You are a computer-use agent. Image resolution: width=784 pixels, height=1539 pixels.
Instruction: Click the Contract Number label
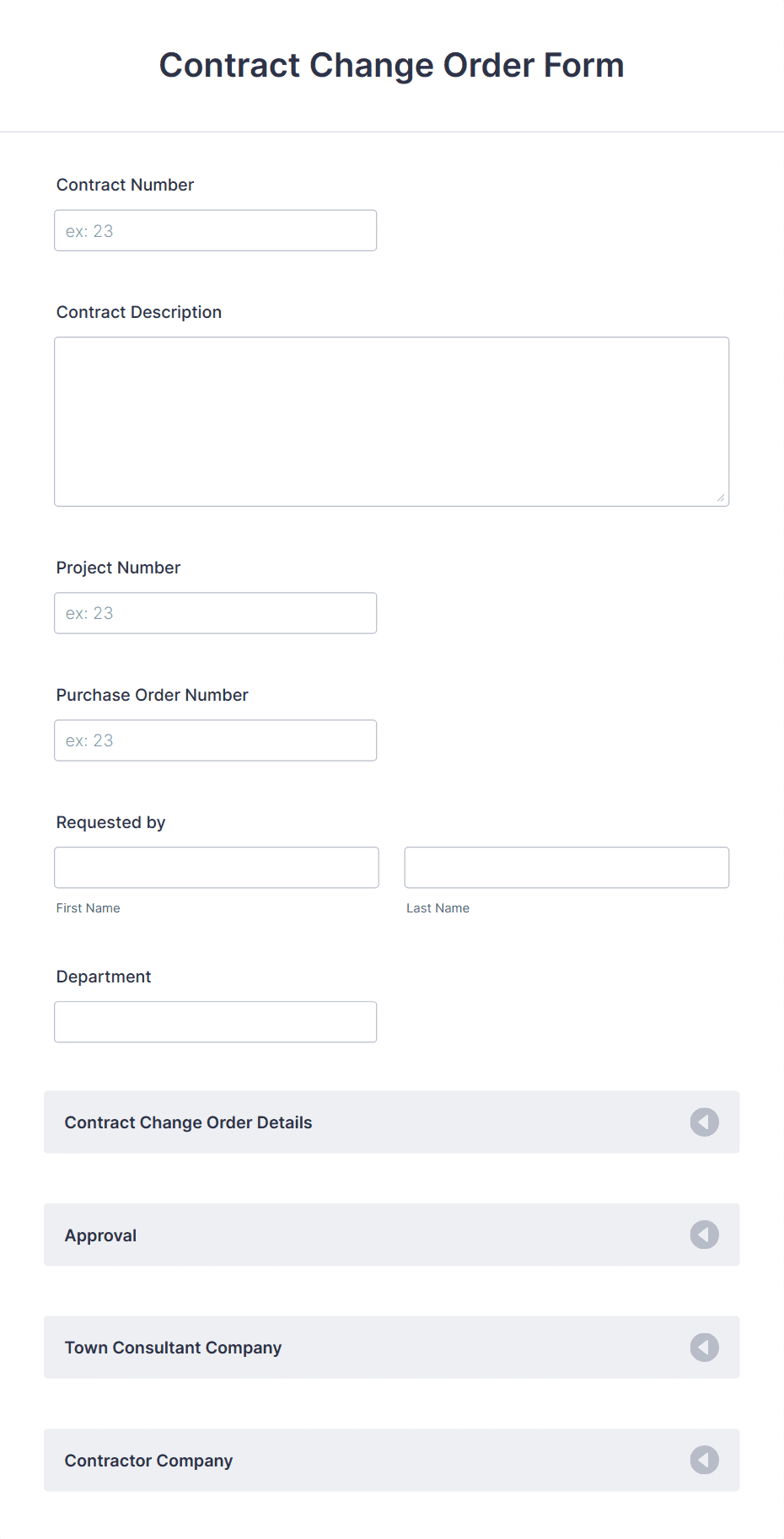point(125,185)
